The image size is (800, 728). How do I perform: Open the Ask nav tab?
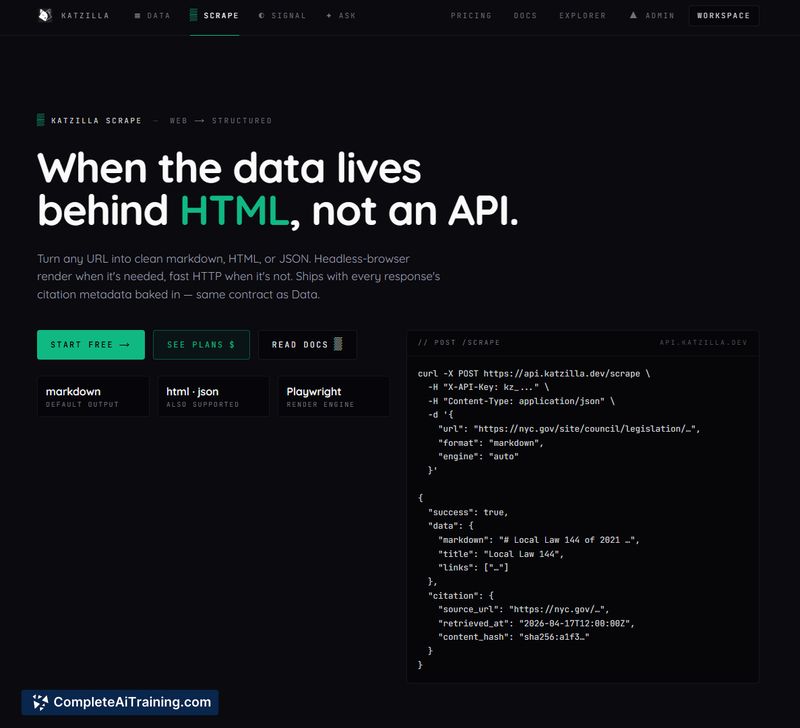coord(341,16)
